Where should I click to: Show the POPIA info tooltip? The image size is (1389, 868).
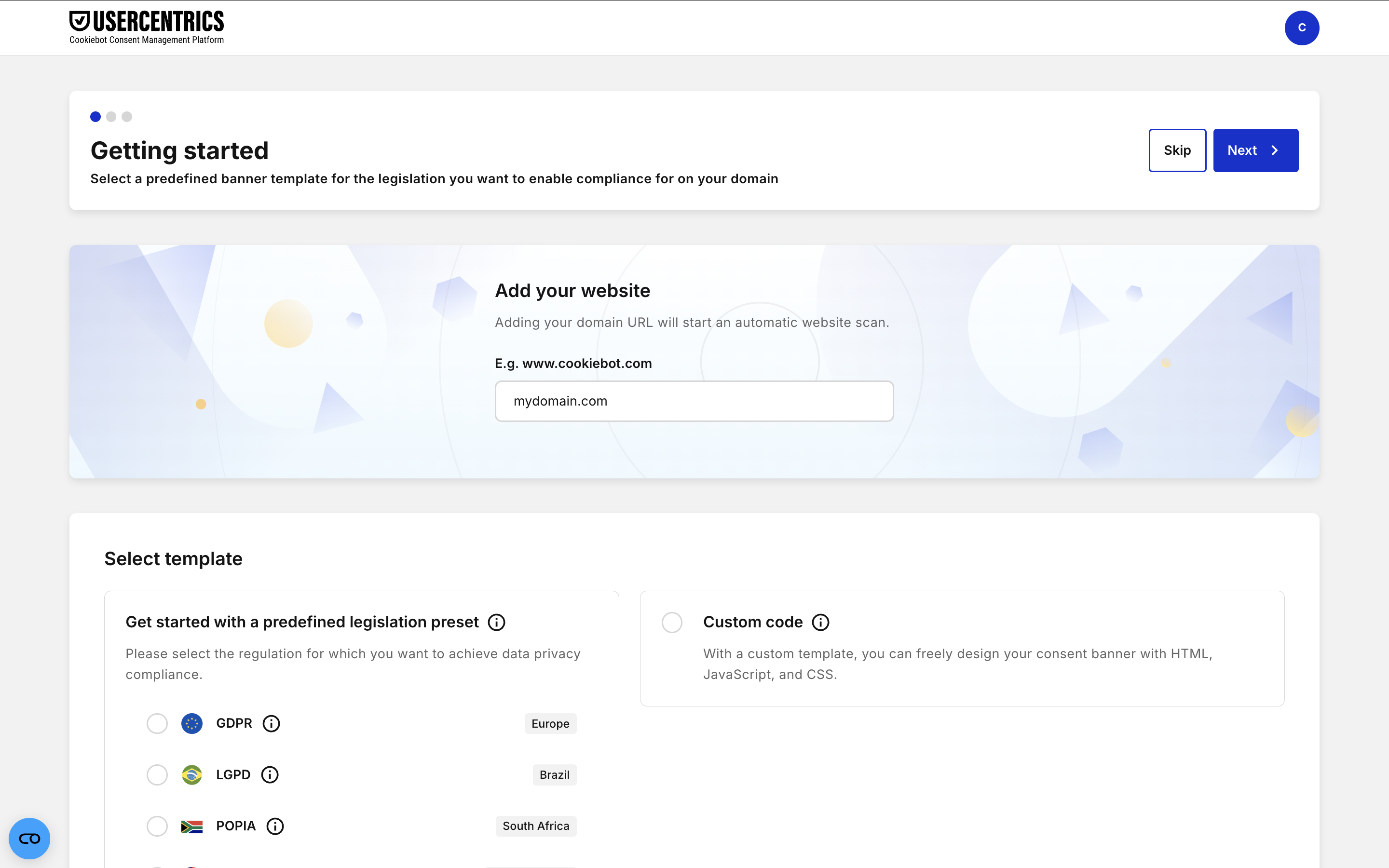coord(275,826)
